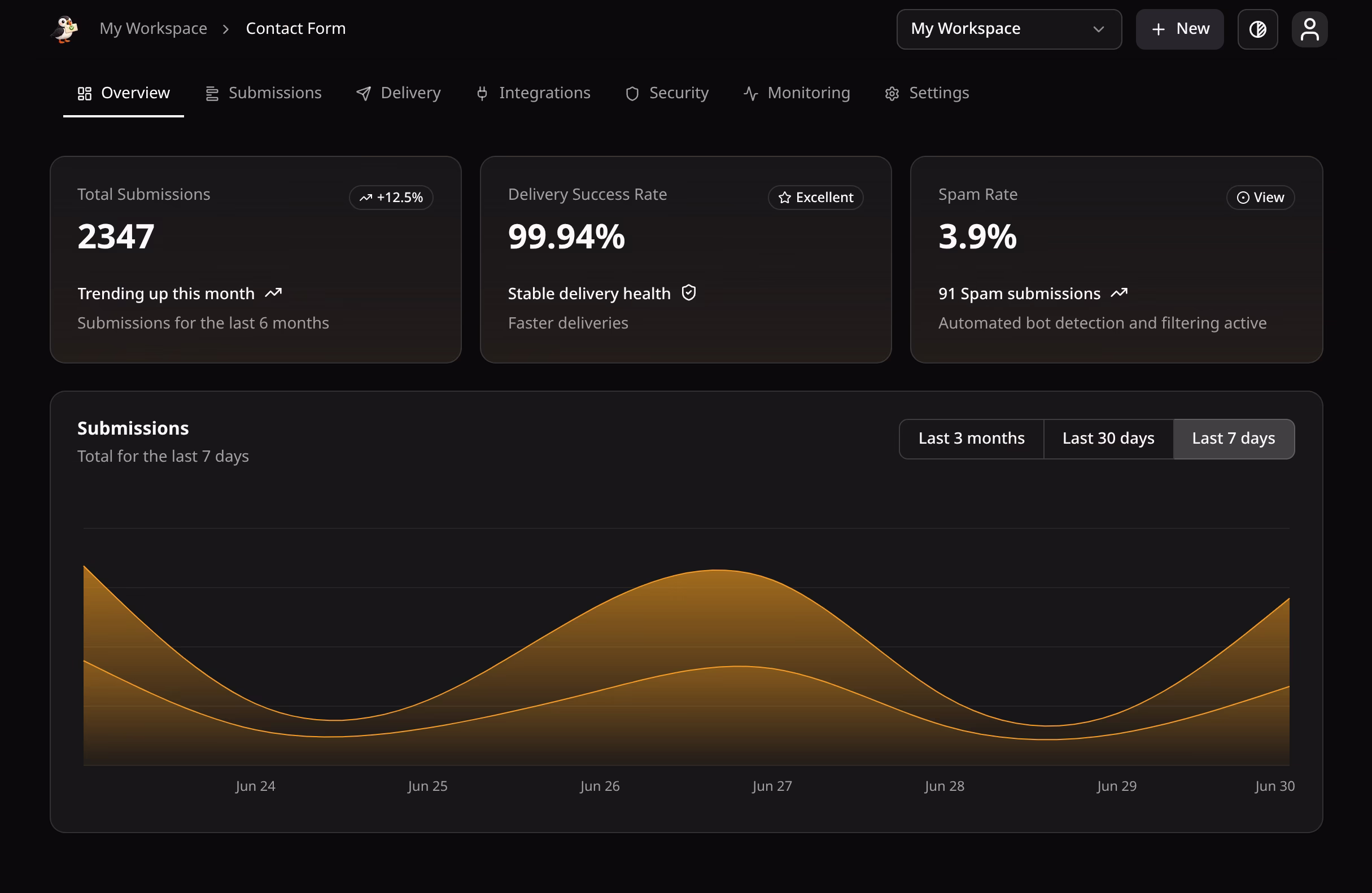
Task: Click the trending arrow beside Spam submissions
Action: (x=1118, y=293)
